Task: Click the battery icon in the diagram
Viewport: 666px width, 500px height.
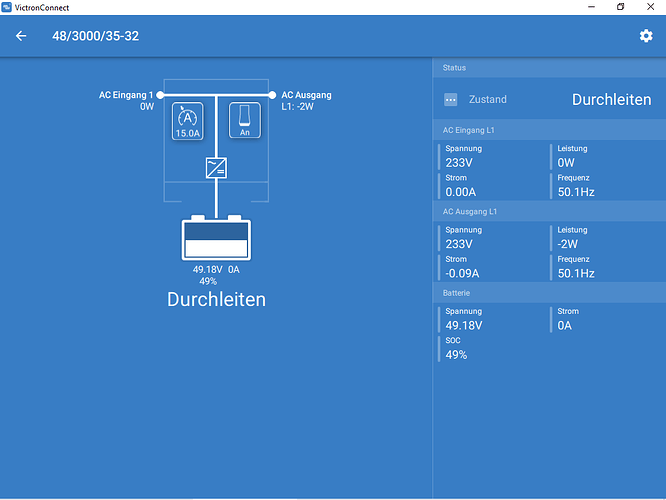Action: tap(216, 237)
